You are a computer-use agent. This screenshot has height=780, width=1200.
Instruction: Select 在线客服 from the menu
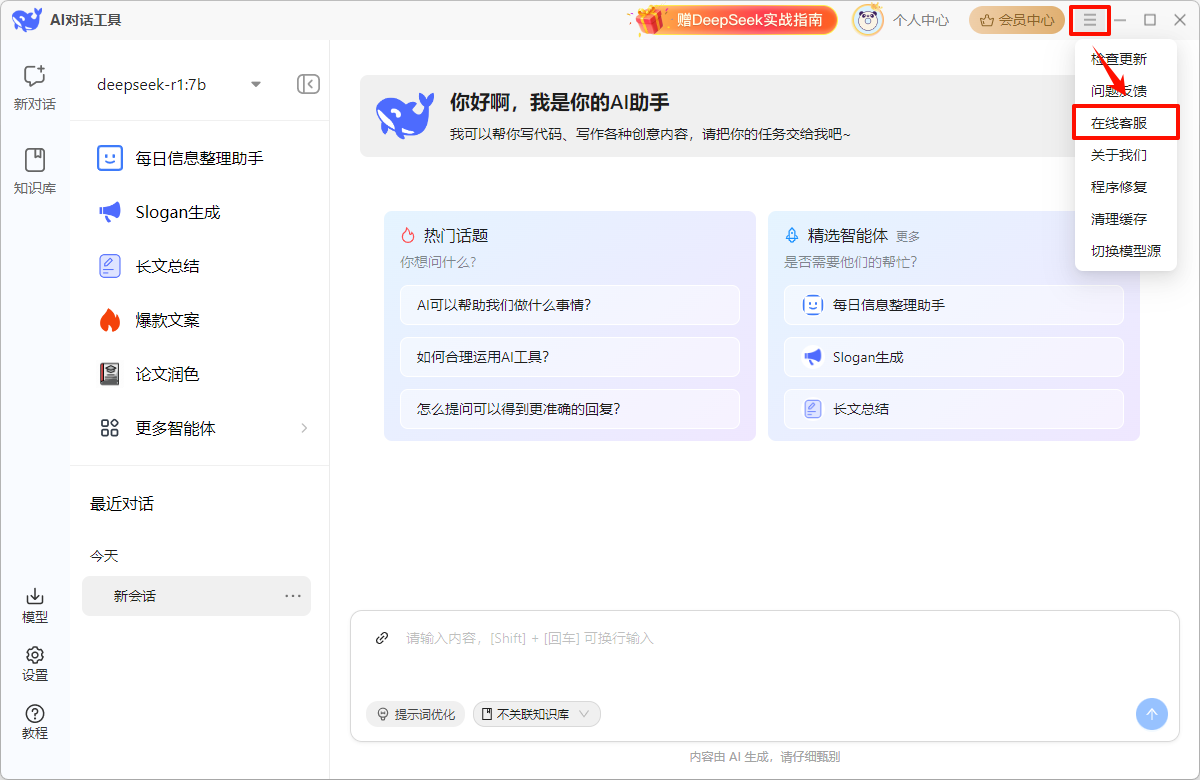point(1125,123)
